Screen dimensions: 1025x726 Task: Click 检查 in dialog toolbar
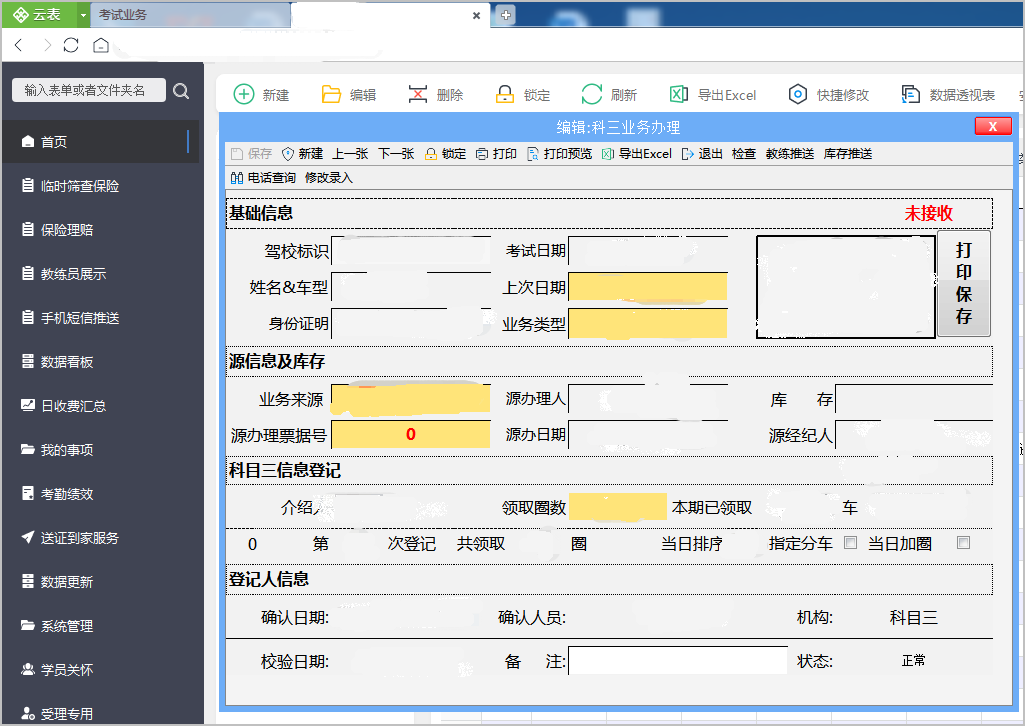coord(744,154)
